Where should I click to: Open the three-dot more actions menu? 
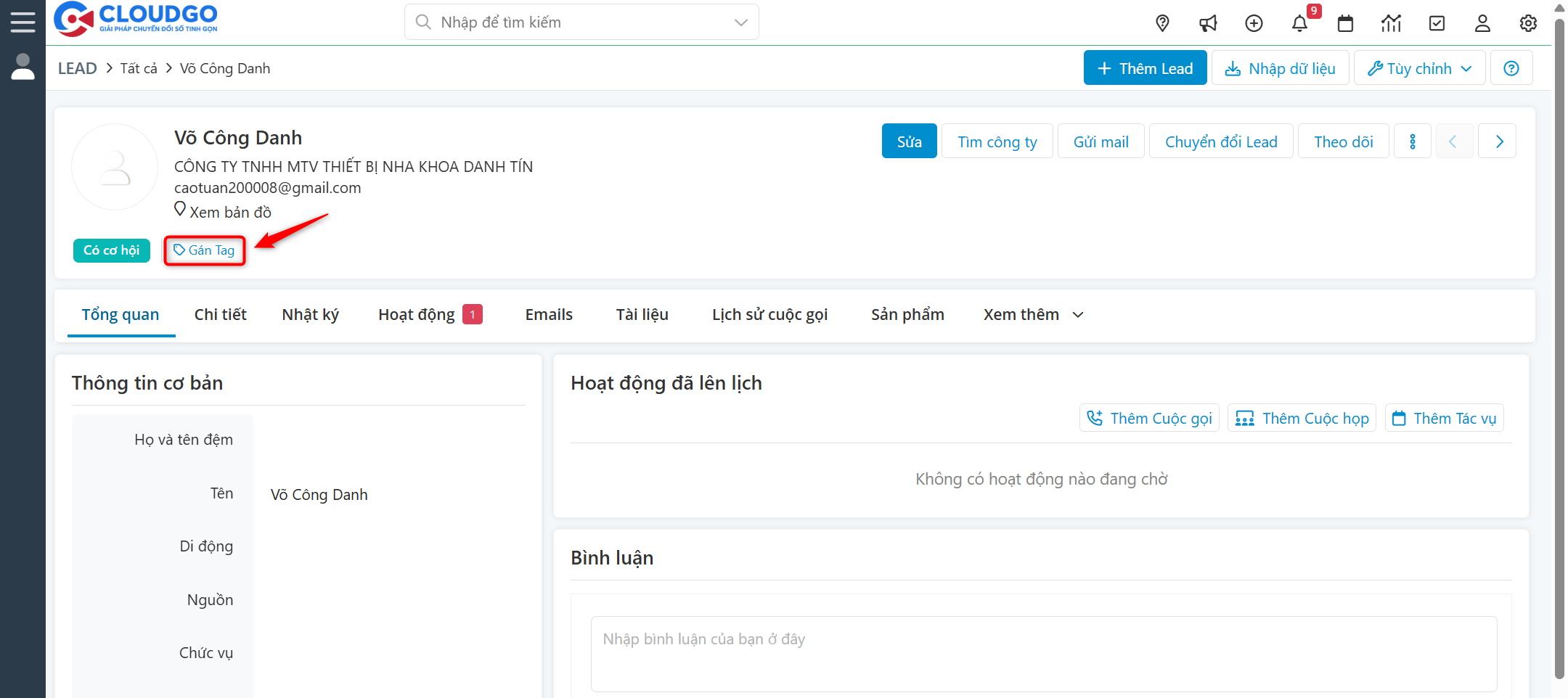click(1412, 141)
